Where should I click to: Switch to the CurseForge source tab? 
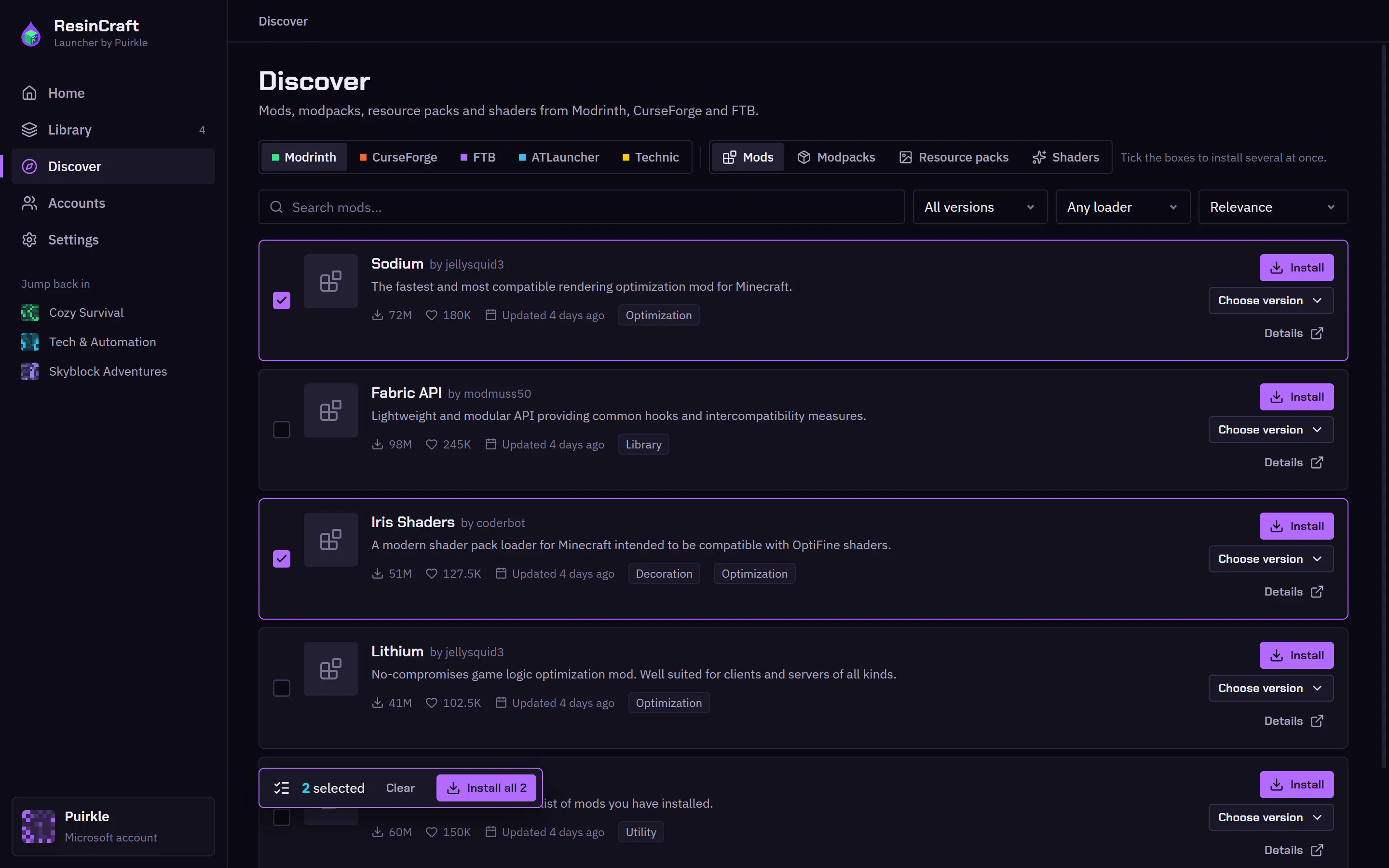click(398, 157)
